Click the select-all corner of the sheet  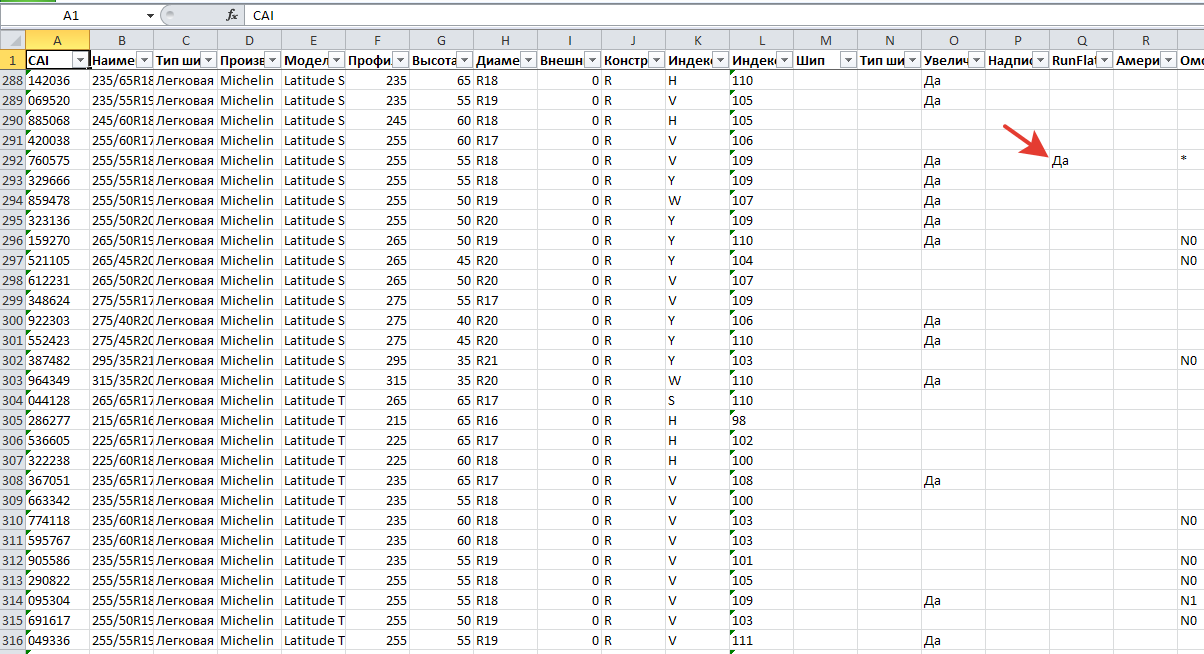tap(12, 40)
